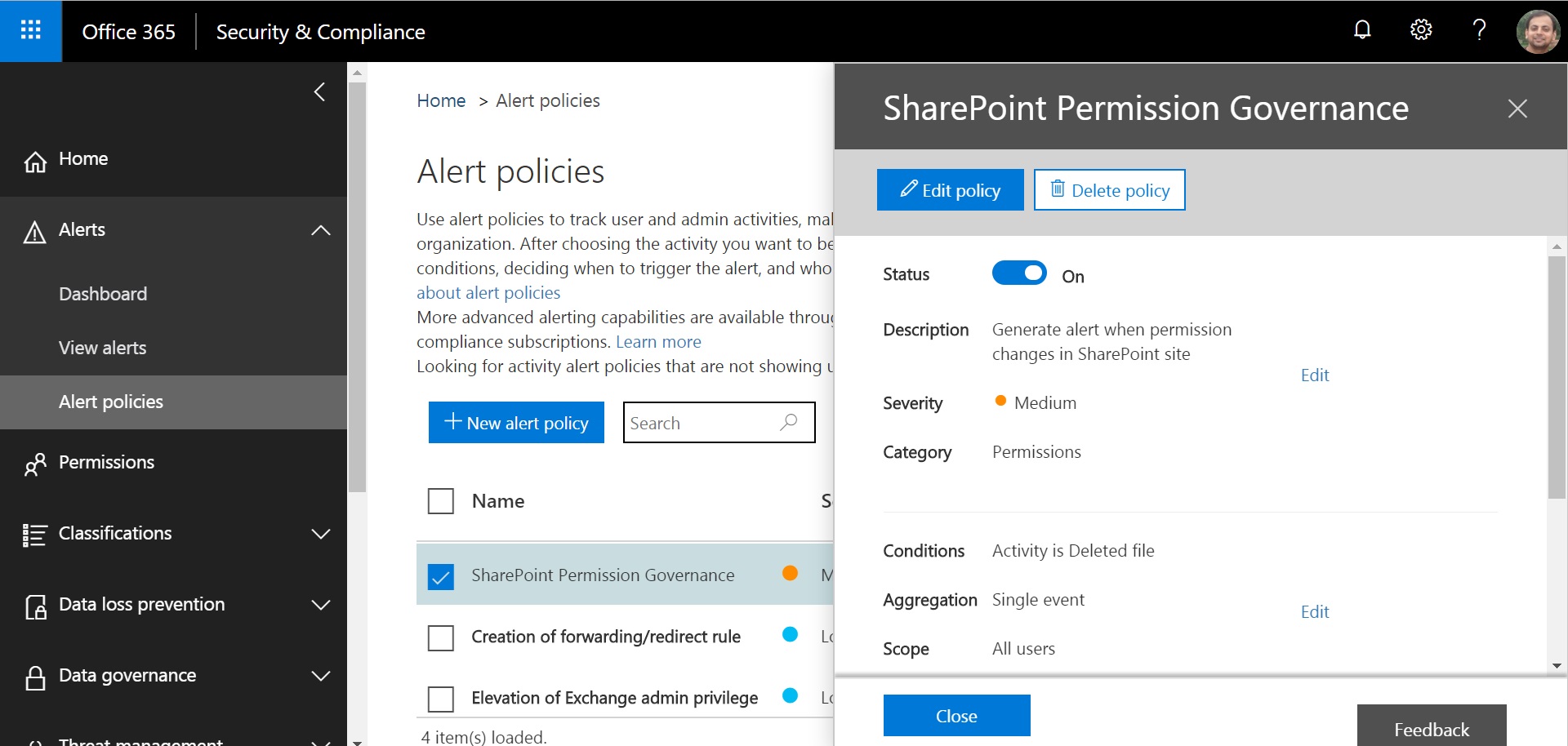Open the help question mark icon

point(1479,30)
